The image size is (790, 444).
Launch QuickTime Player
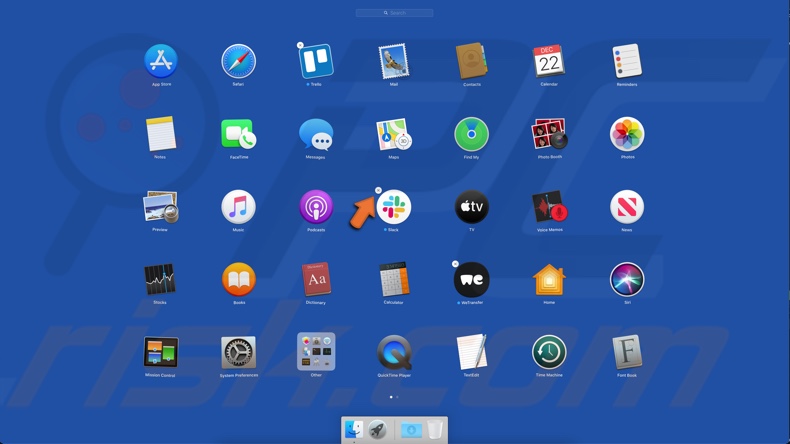(394, 352)
